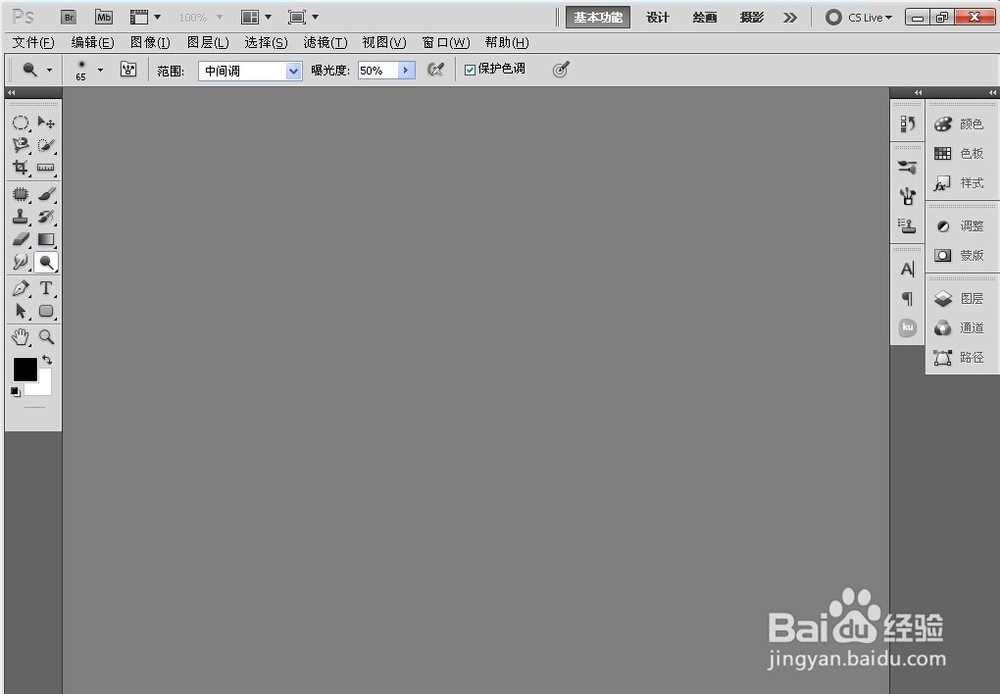Image resolution: width=1000 pixels, height=694 pixels.
Task: Select the Patch healing tool
Action: [20, 194]
